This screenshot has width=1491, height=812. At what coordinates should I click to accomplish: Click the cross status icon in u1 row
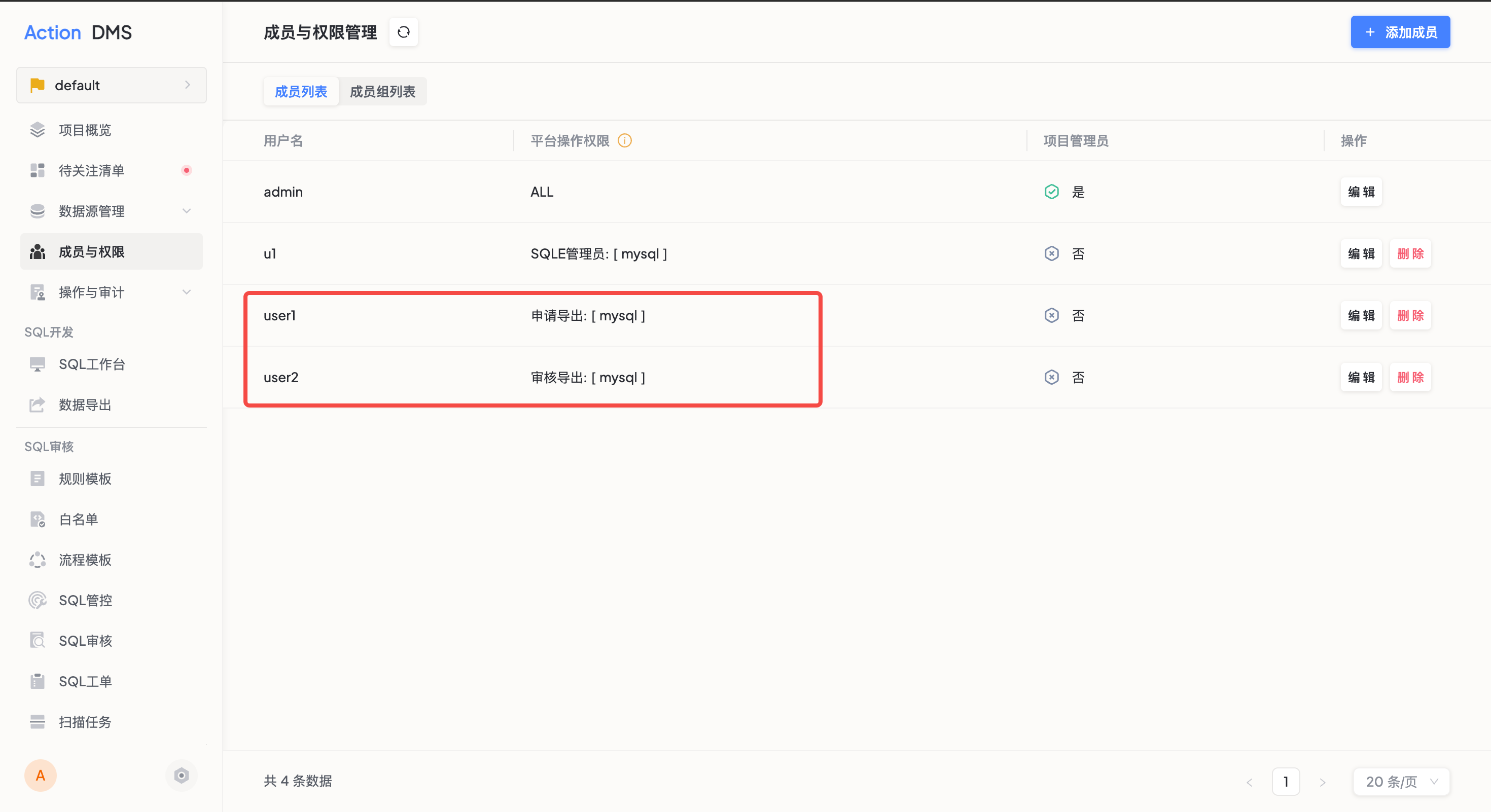(1052, 254)
